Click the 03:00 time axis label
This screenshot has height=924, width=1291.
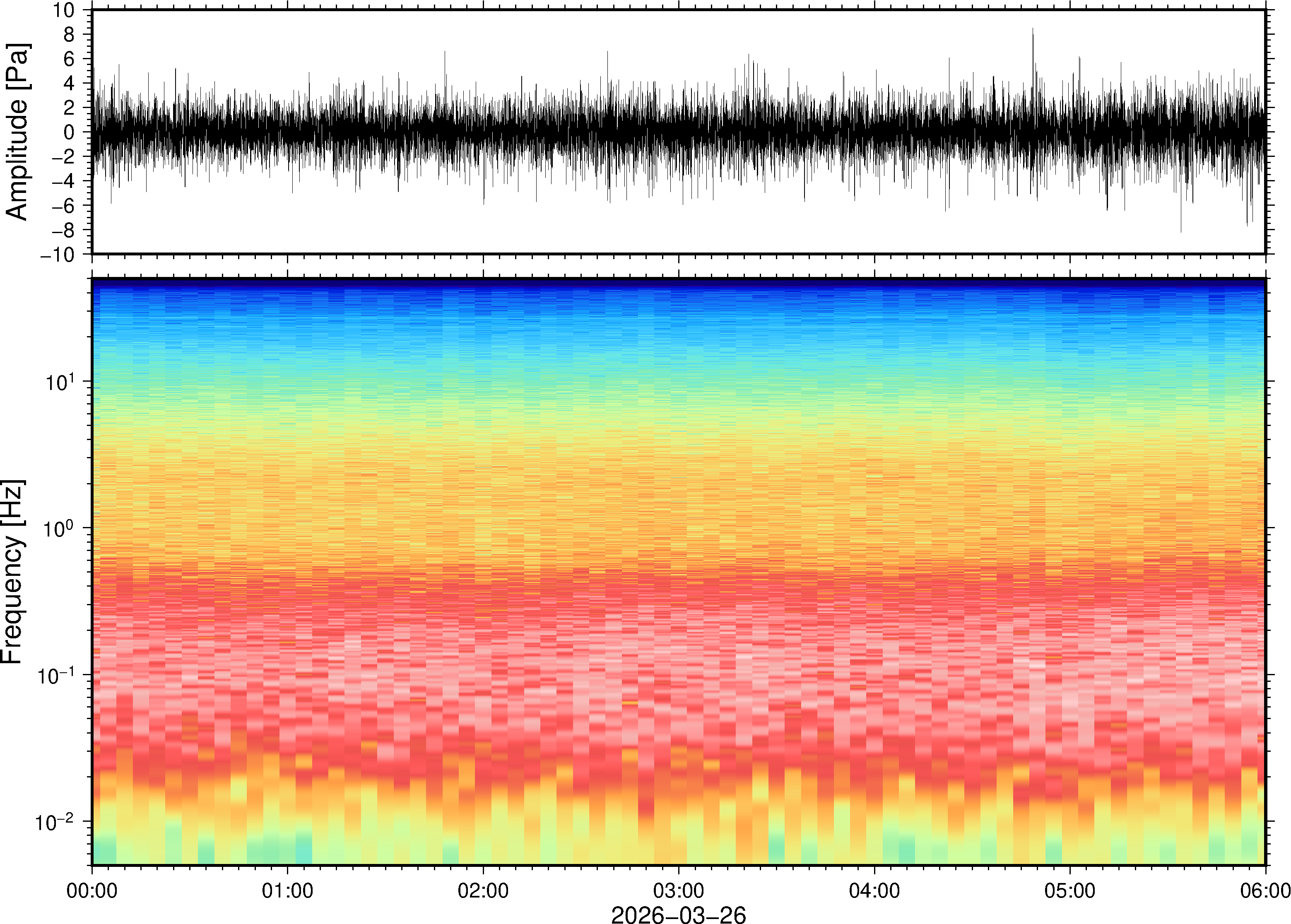(678, 890)
